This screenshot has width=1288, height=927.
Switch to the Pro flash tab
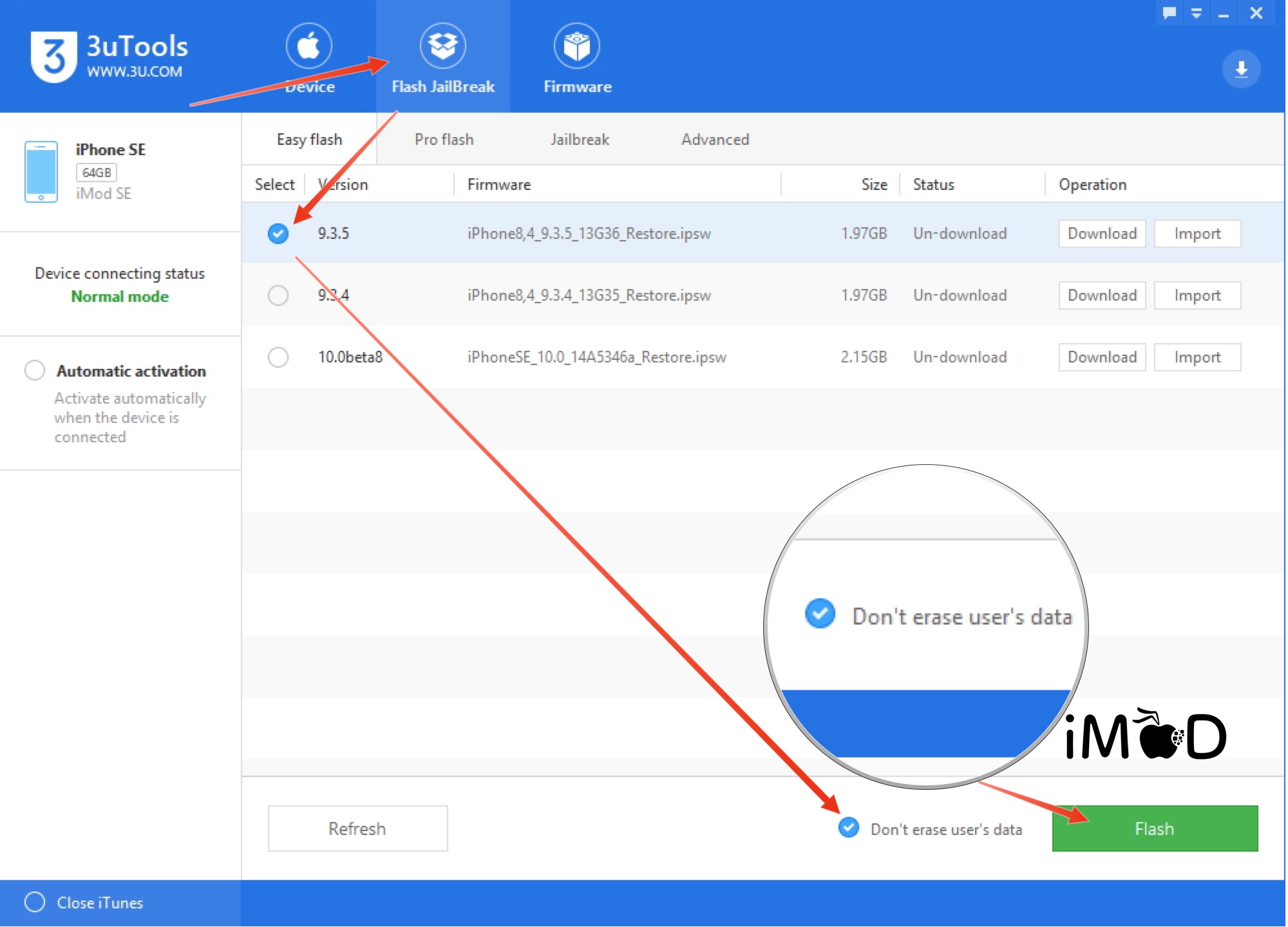click(x=444, y=140)
